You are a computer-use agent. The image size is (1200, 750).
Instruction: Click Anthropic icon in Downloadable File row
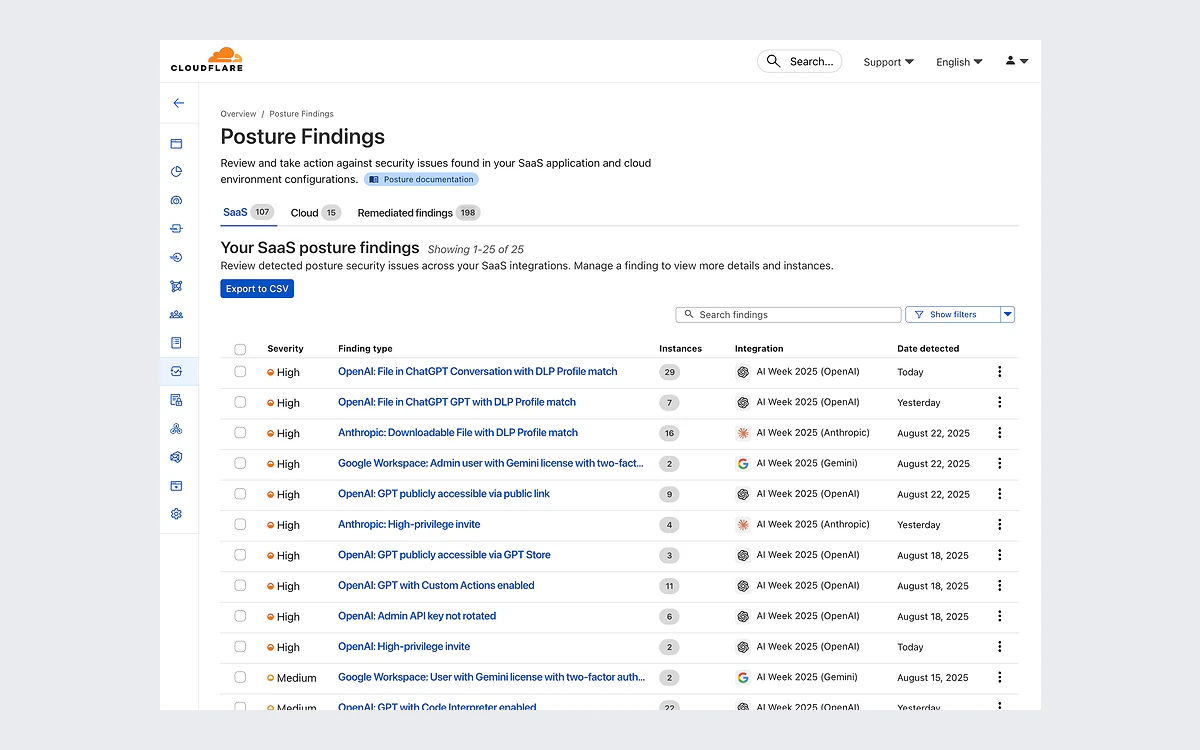coord(743,433)
